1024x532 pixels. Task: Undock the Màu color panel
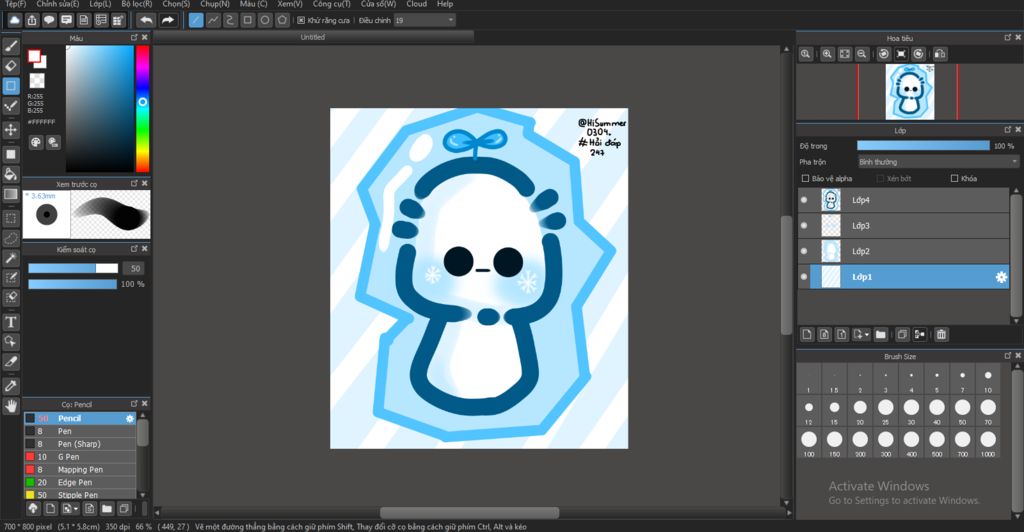click(x=135, y=38)
